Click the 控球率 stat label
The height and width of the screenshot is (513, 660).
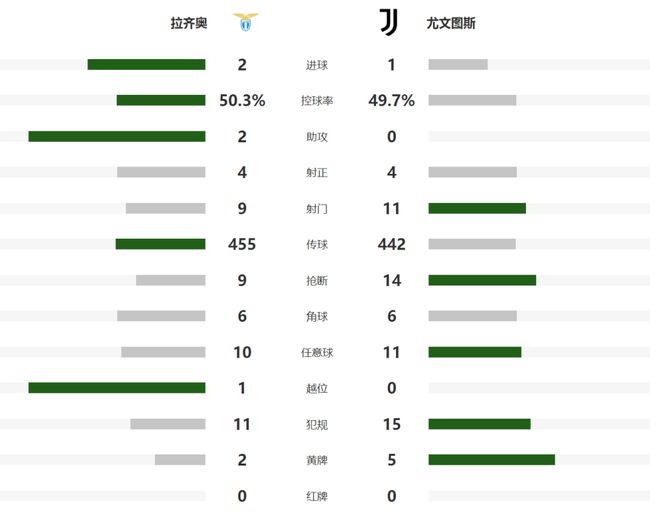(x=317, y=101)
